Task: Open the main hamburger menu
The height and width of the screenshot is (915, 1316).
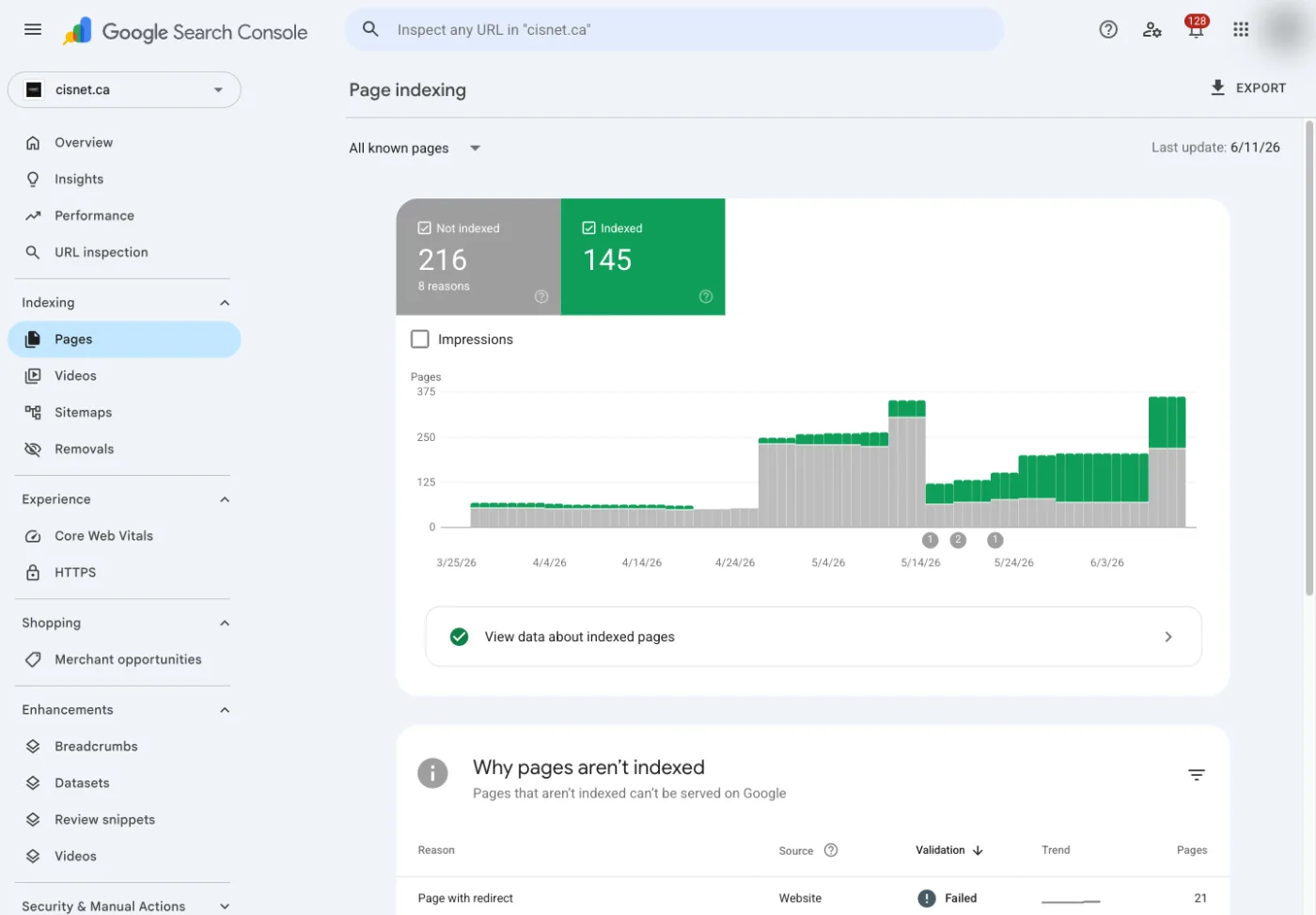Action: pos(33,30)
